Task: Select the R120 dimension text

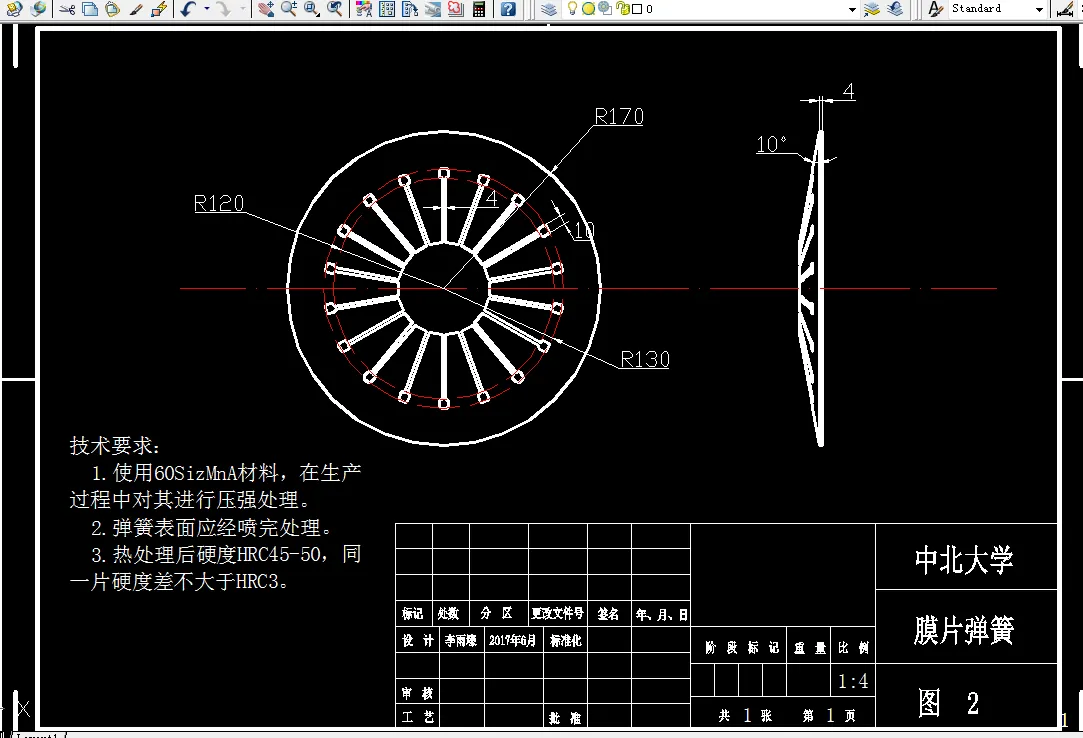Action: [219, 203]
